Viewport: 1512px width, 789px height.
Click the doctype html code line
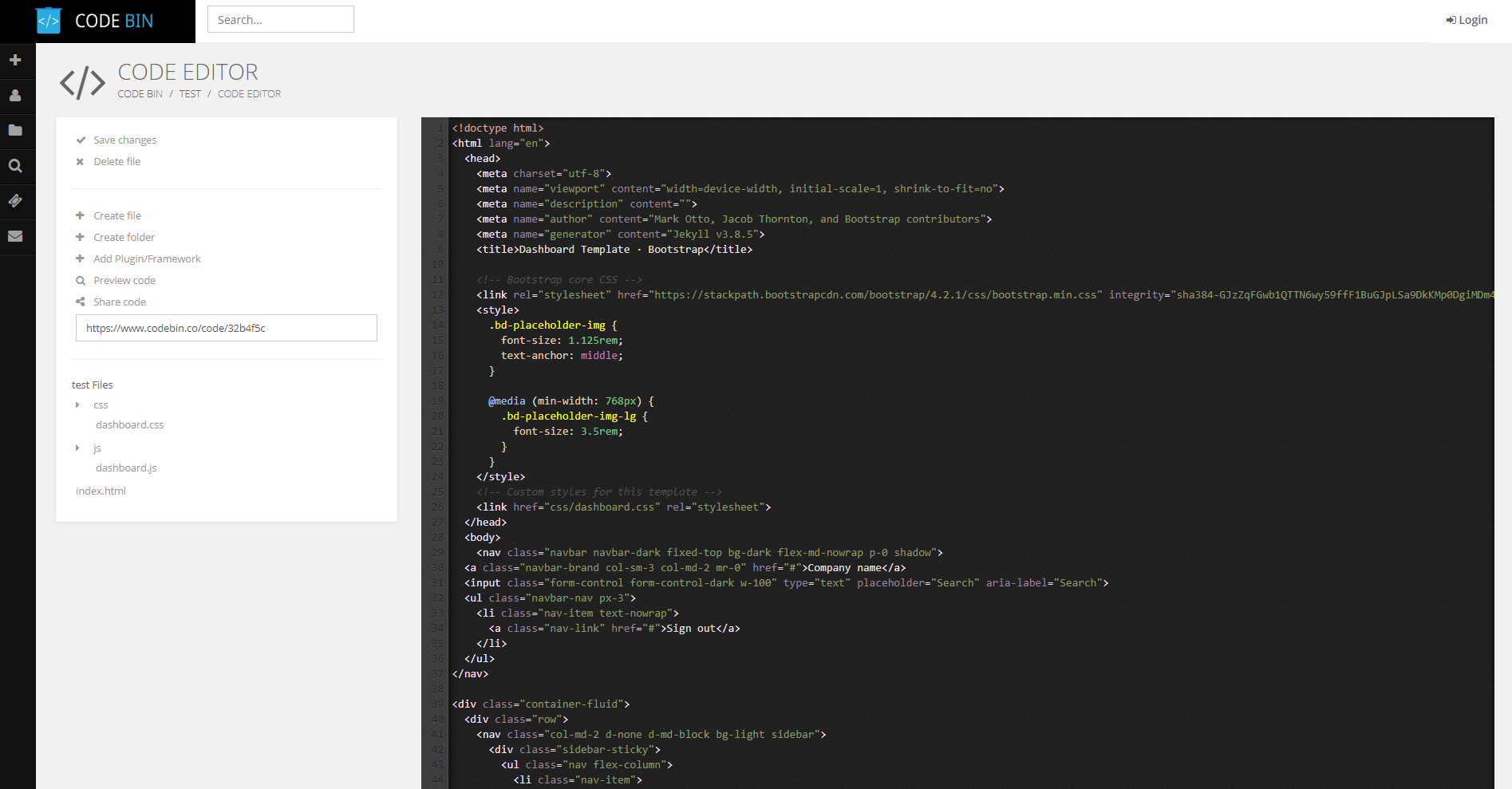click(x=498, y=128)
